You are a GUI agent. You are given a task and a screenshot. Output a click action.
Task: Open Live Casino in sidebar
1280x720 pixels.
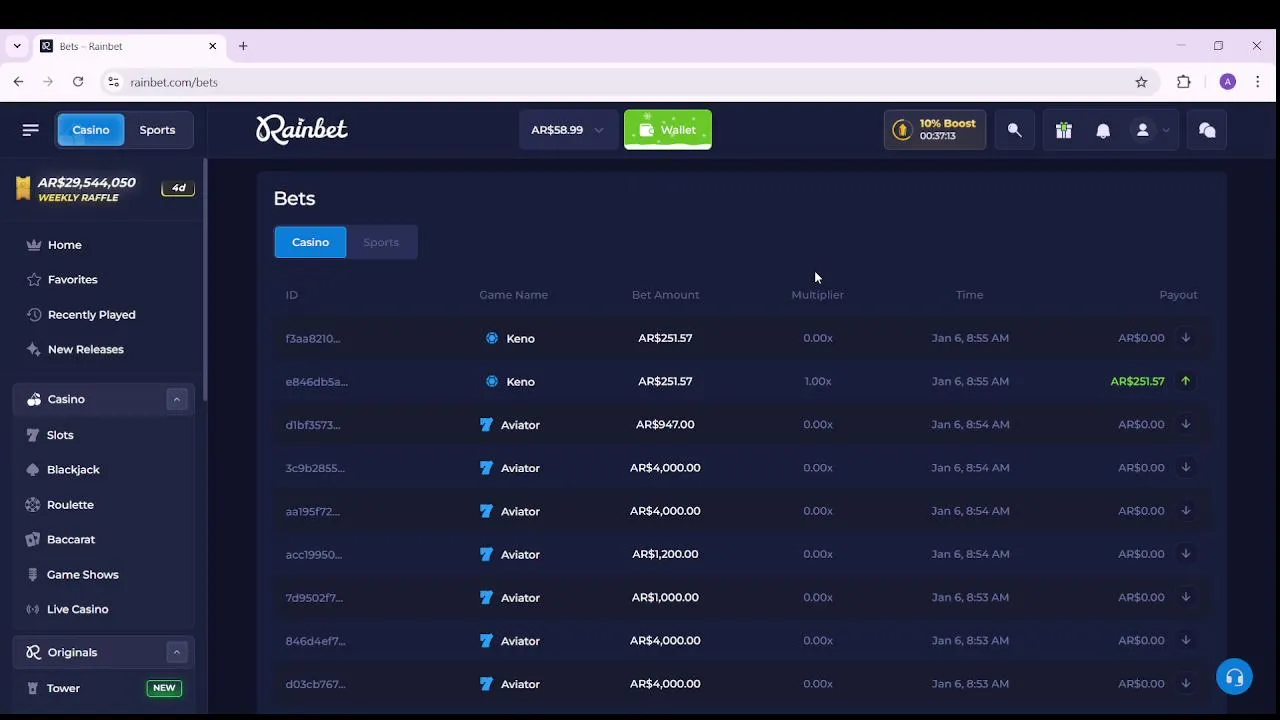78,610
